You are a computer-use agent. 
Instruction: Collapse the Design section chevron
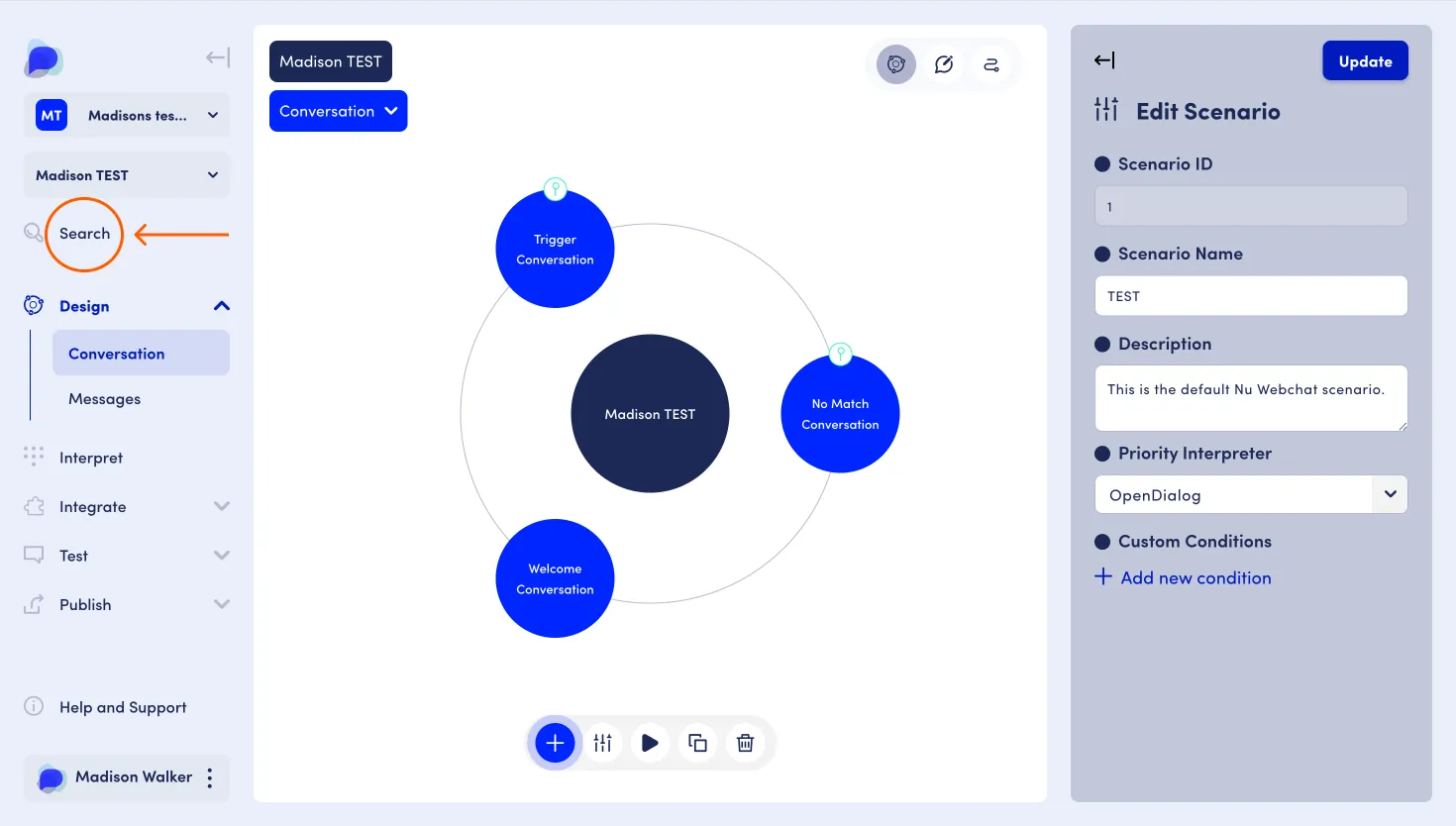coord(222,306)
